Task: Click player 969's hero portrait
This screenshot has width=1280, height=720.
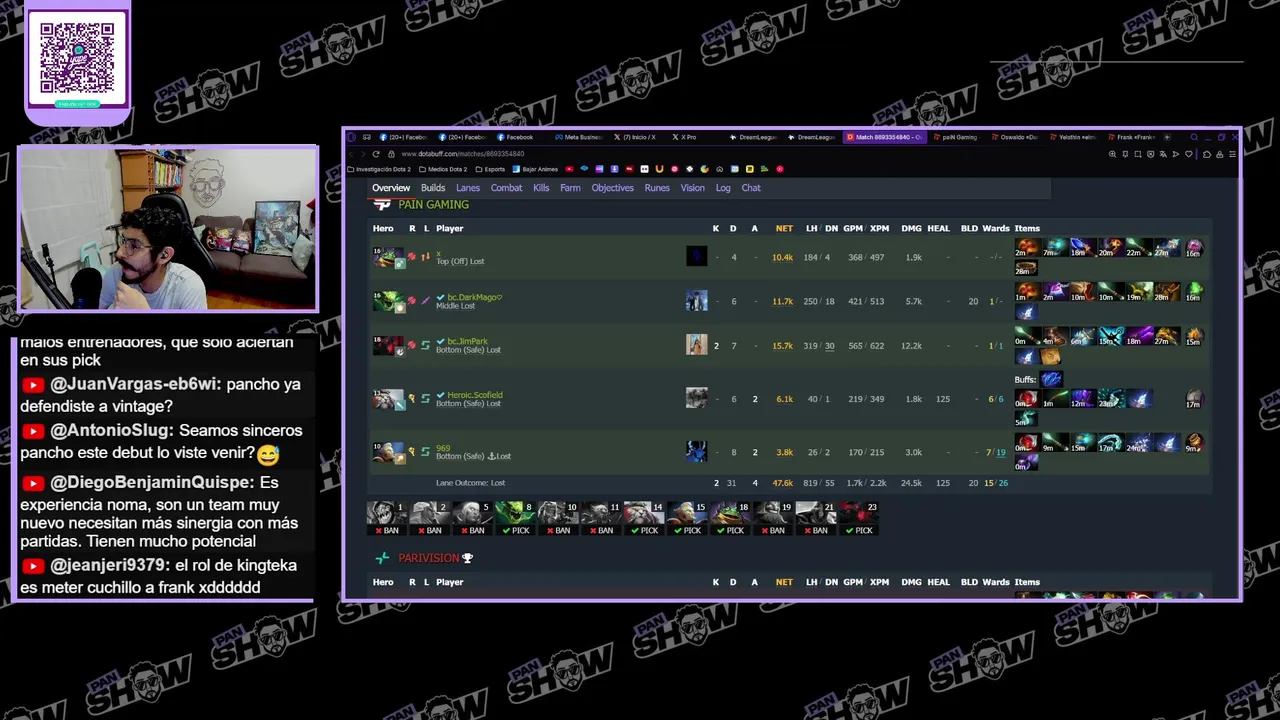Action: coord(388,452)
